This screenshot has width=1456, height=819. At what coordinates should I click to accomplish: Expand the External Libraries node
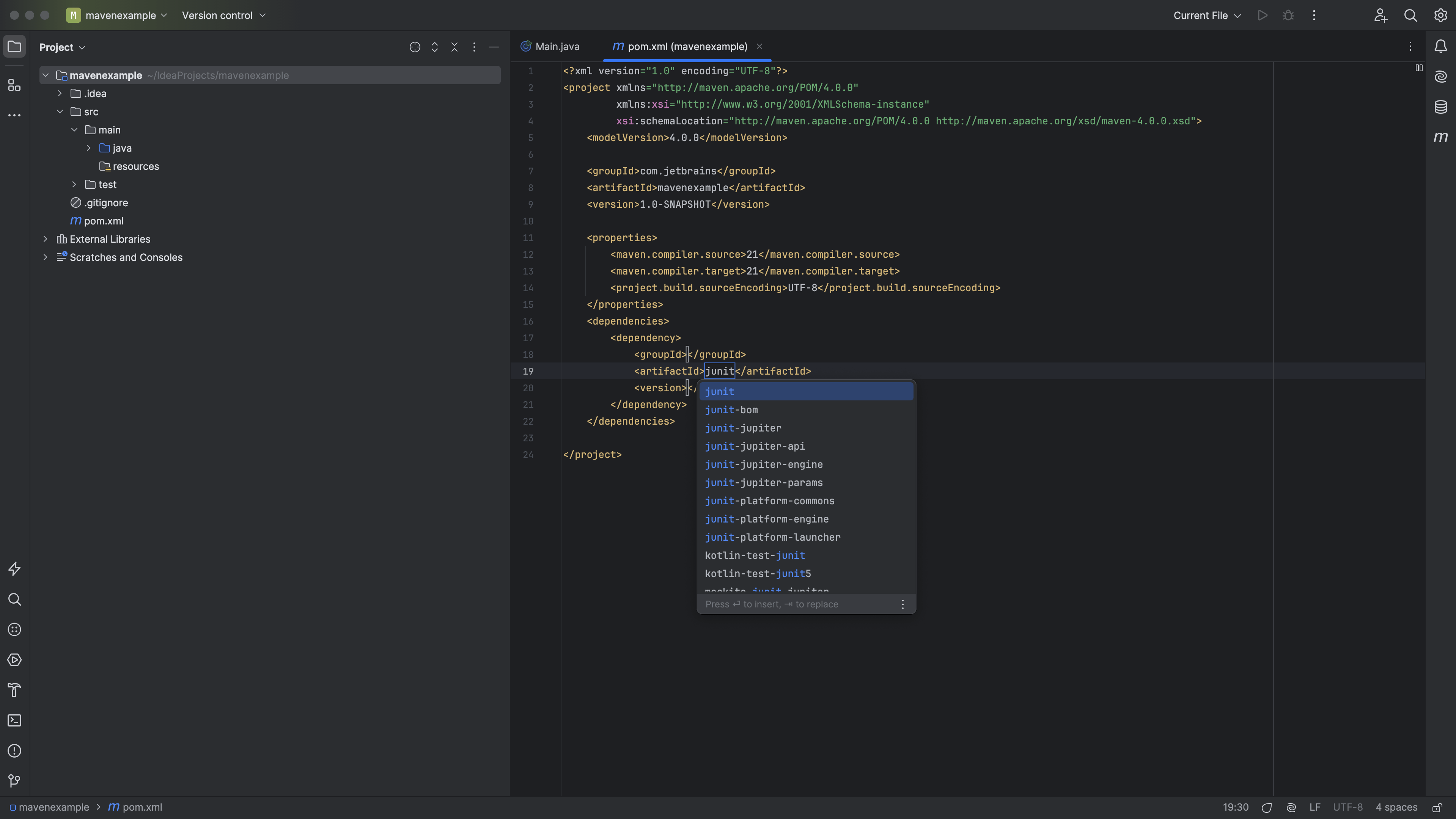45,239
